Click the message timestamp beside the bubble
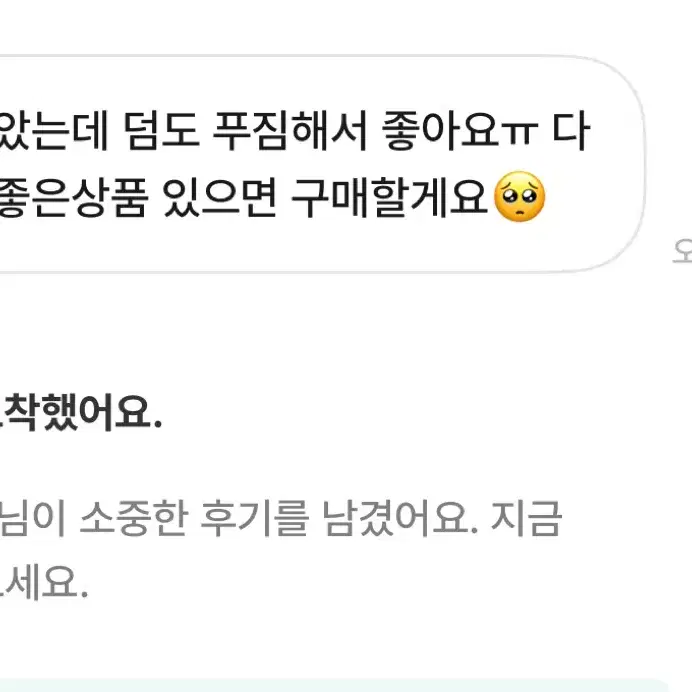Screen dimensions: 692x692 pyautogui.click(x=682, y=251)
